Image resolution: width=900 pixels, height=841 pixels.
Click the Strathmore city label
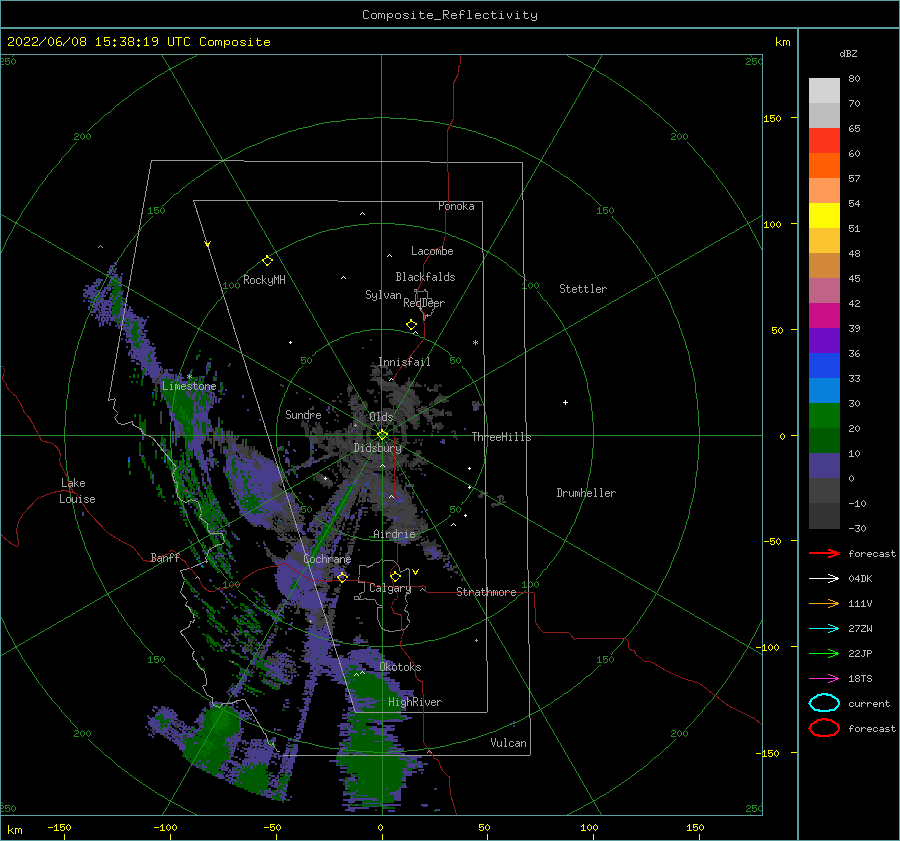pyautogui.click(x=486, y=592)
